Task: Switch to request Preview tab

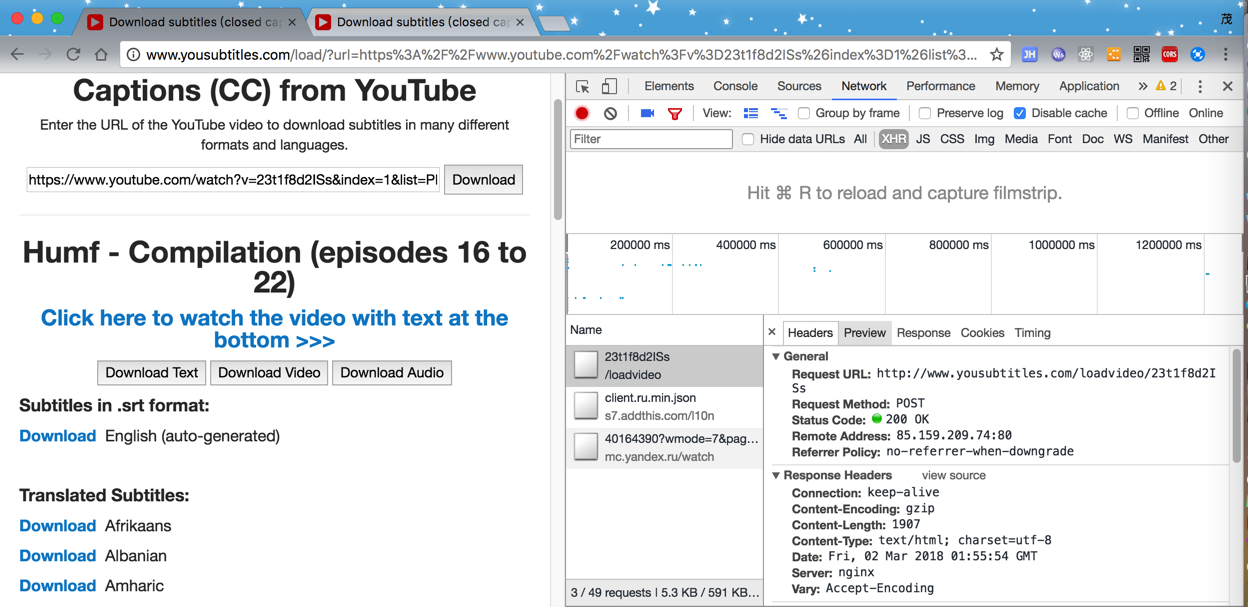Action: (x=865, y=333)
